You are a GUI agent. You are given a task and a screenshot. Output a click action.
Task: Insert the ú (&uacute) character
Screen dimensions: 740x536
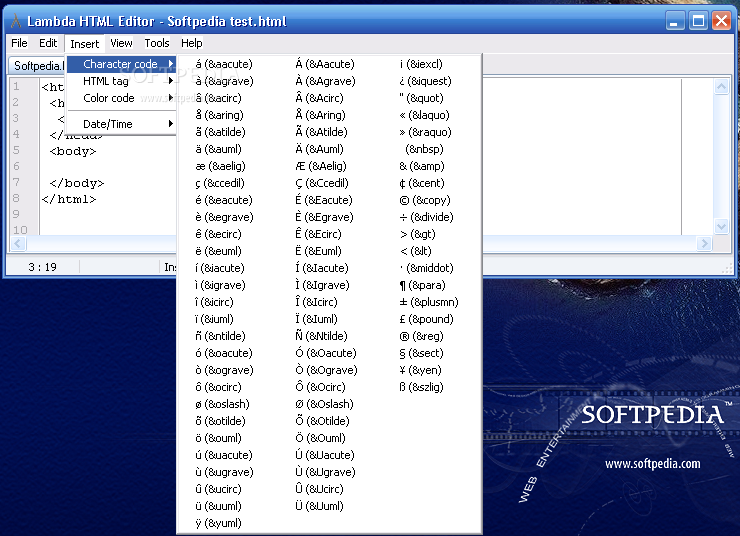224,455
